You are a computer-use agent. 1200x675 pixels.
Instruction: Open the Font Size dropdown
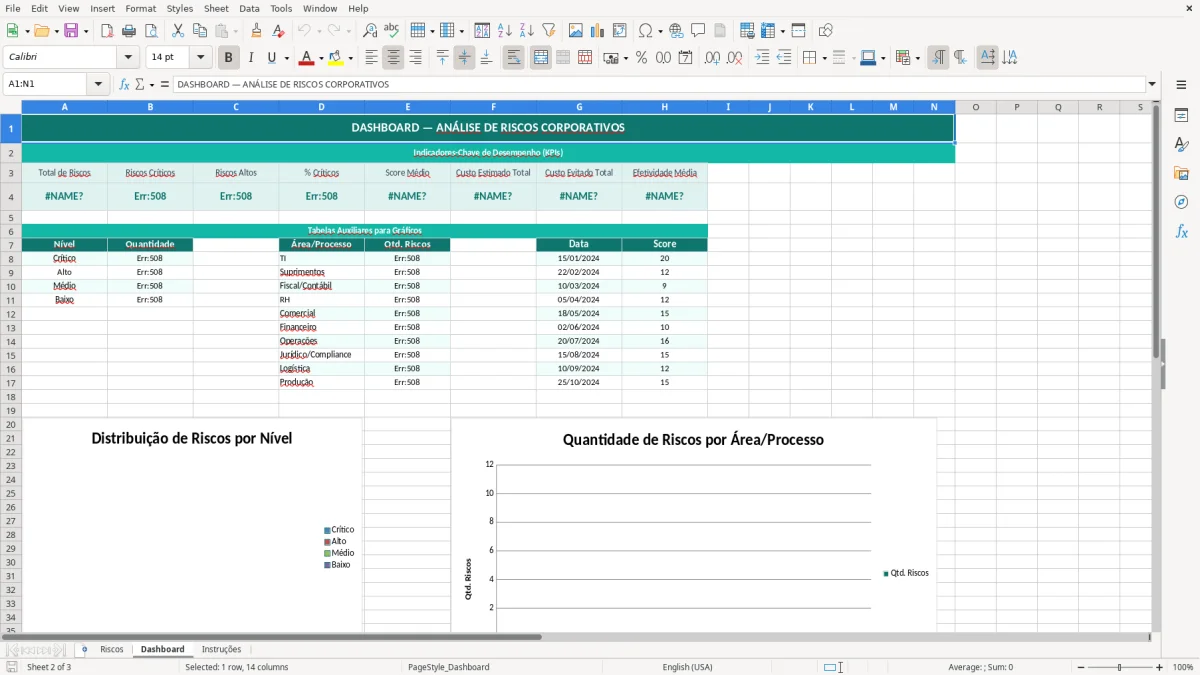[201, 58]
